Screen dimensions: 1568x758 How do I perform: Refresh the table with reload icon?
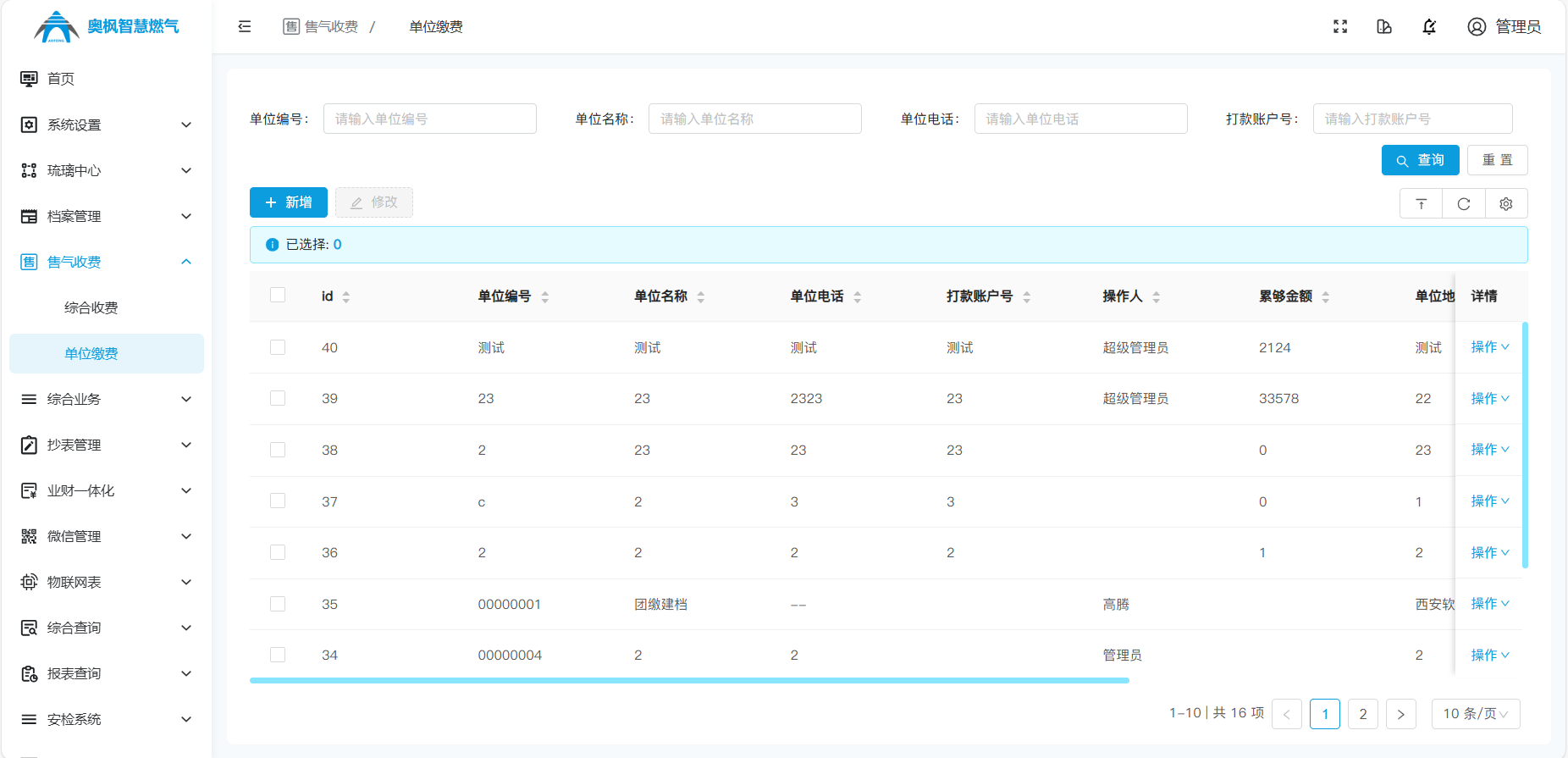click(1464, 204)
